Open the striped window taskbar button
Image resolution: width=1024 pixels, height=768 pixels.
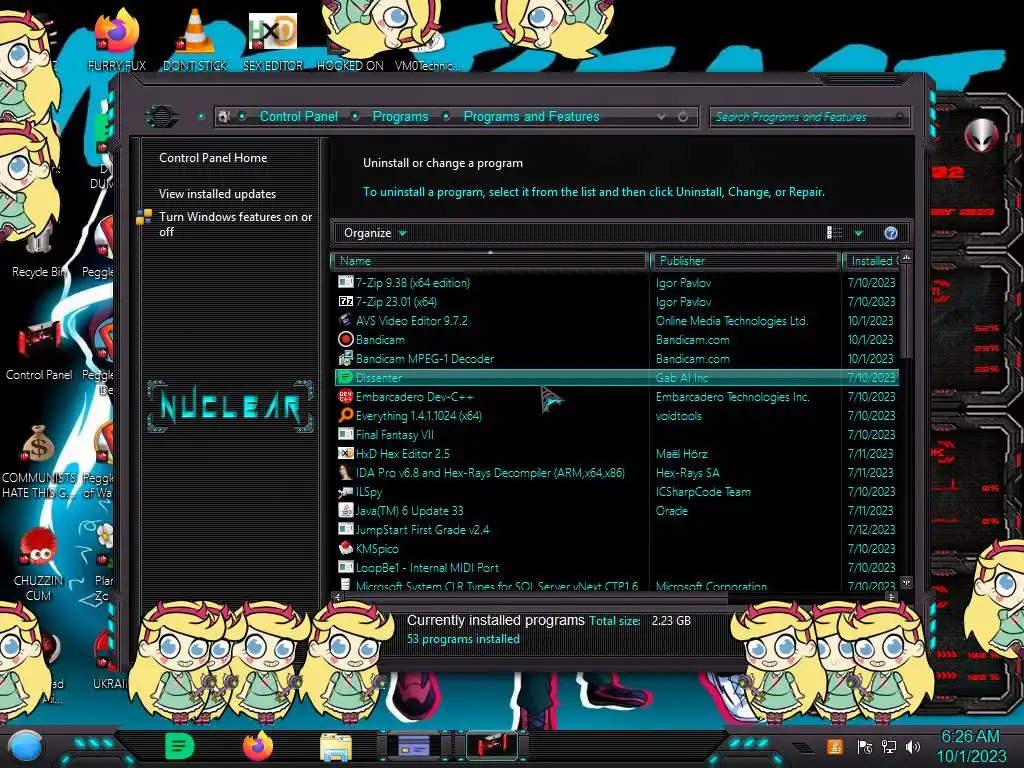tap(413, 745)
